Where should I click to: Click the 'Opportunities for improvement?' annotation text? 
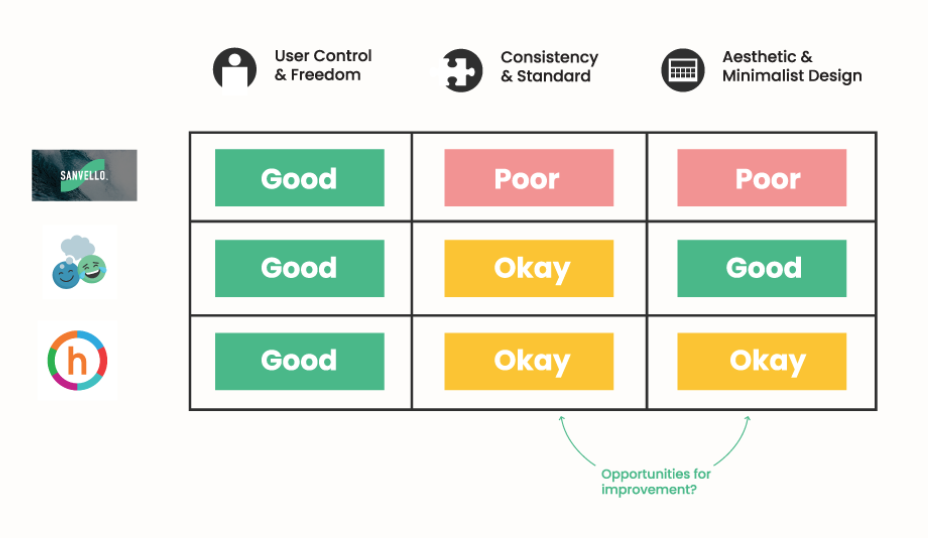655,481
